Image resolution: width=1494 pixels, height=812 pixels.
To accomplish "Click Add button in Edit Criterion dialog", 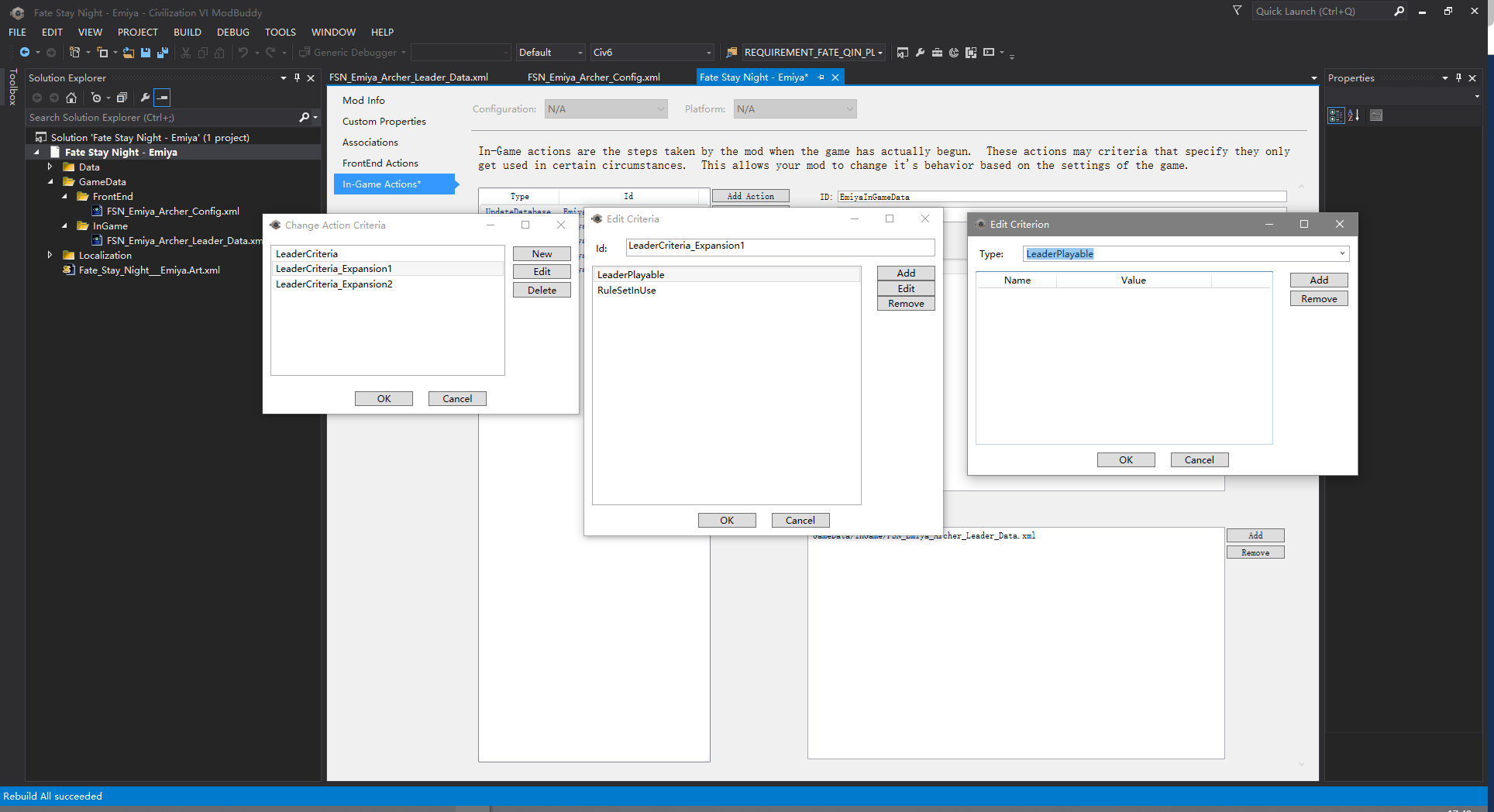I will (1319, 280).
